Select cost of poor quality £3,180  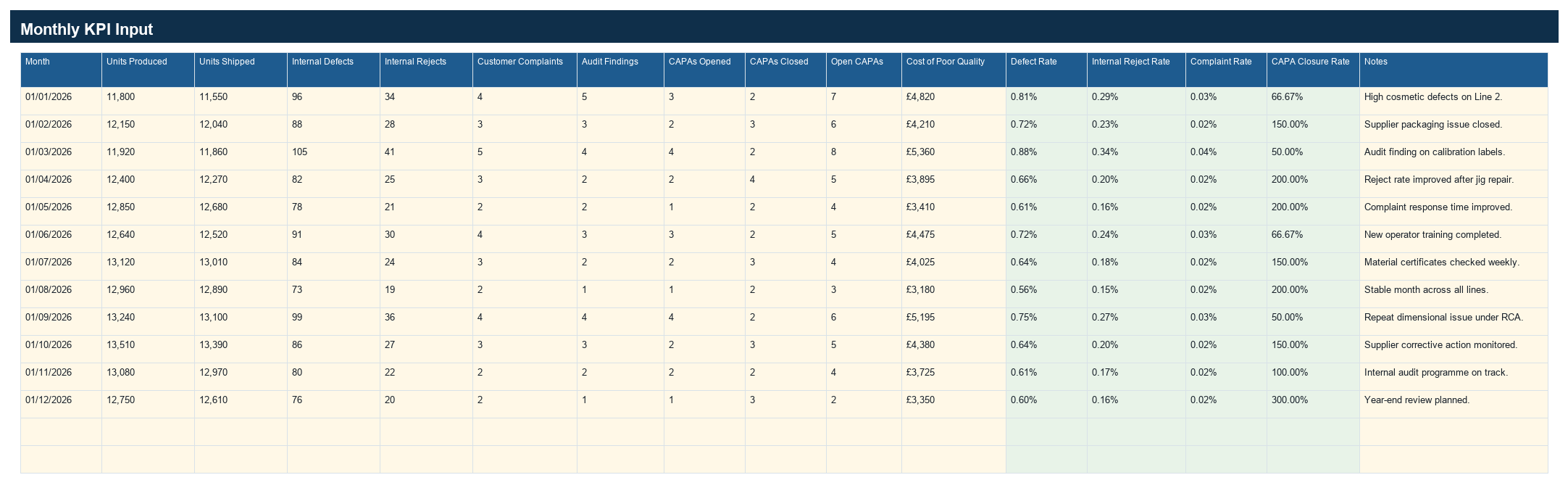954,294
